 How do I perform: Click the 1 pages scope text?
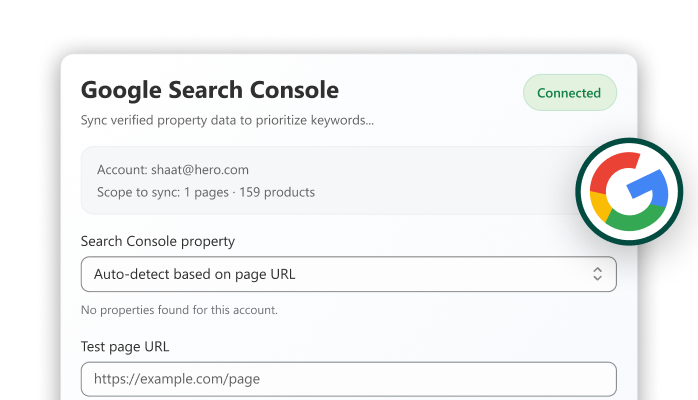(206, 192)
